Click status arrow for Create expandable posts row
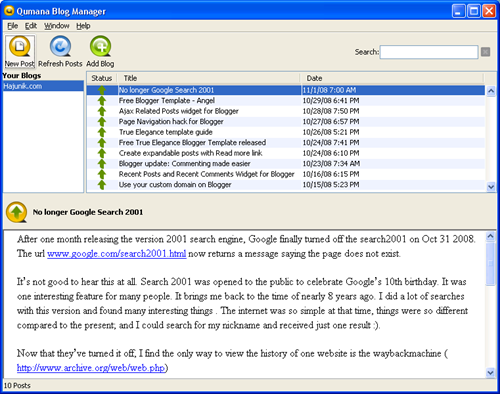Image resolution: width=500 pixels, height=394 pixels. (x=102, y=153)
